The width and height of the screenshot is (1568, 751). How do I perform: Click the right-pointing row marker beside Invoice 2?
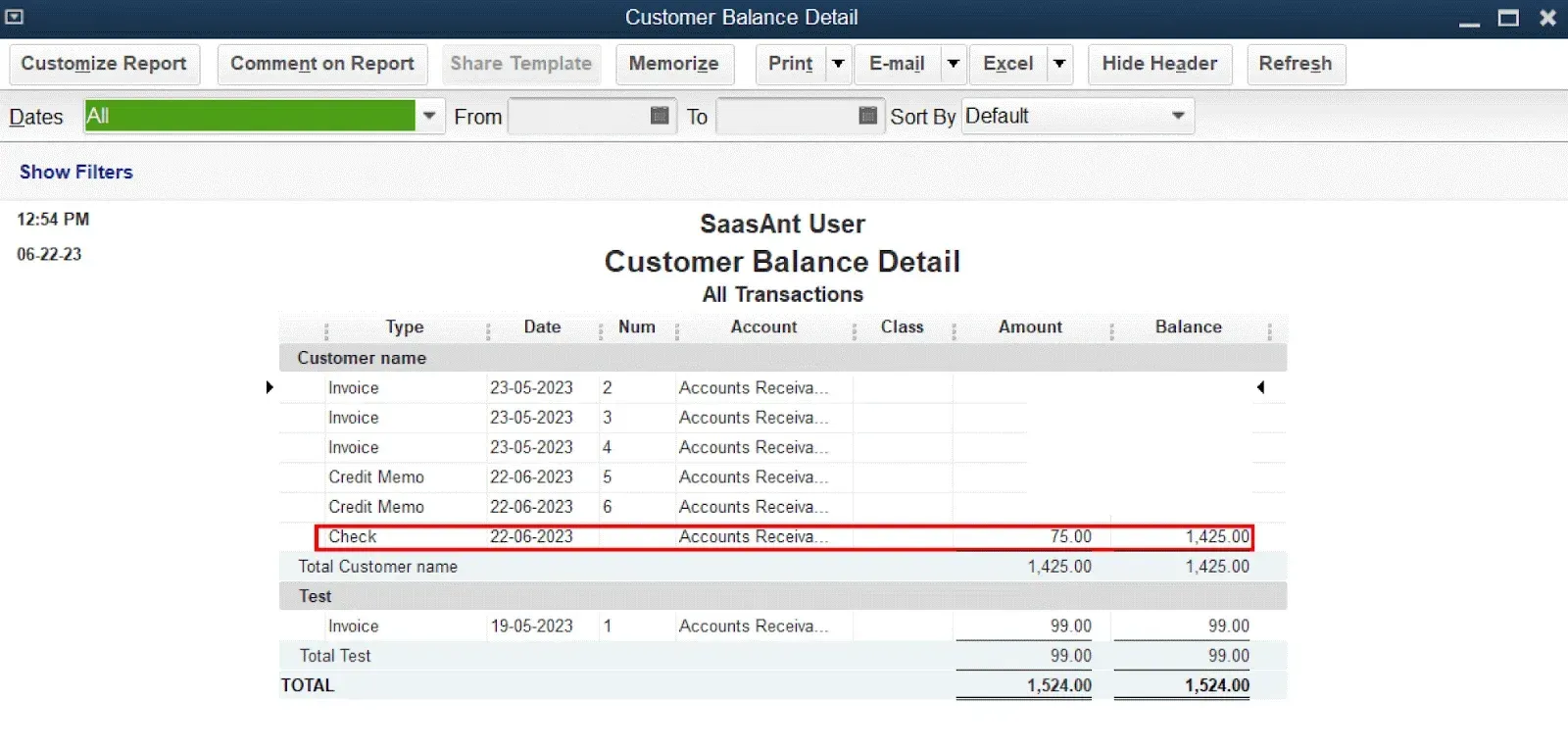coord(269,387)
